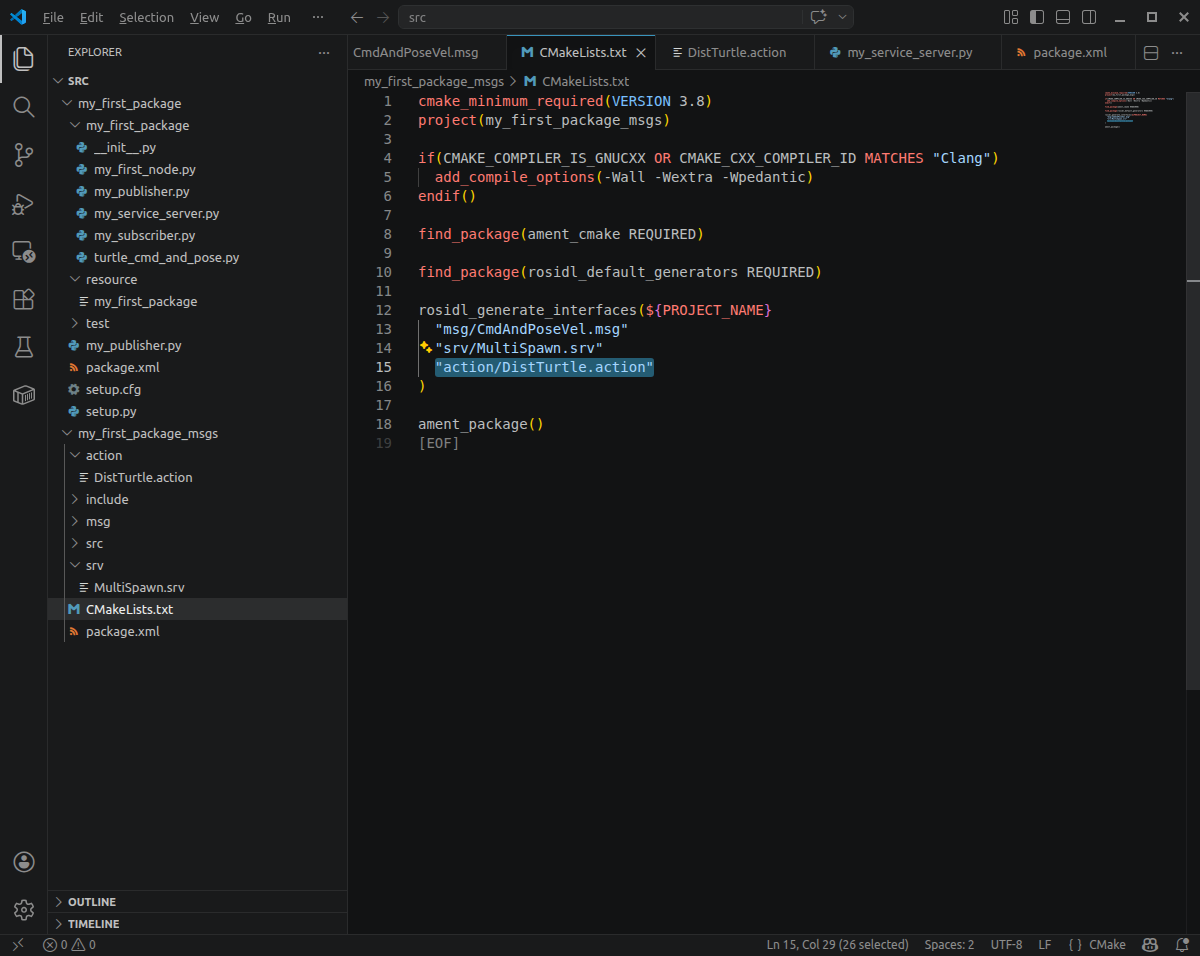Close the CMakeLists.txt tab
Viewport: 1200px width, 956px height.
[642, 53]
